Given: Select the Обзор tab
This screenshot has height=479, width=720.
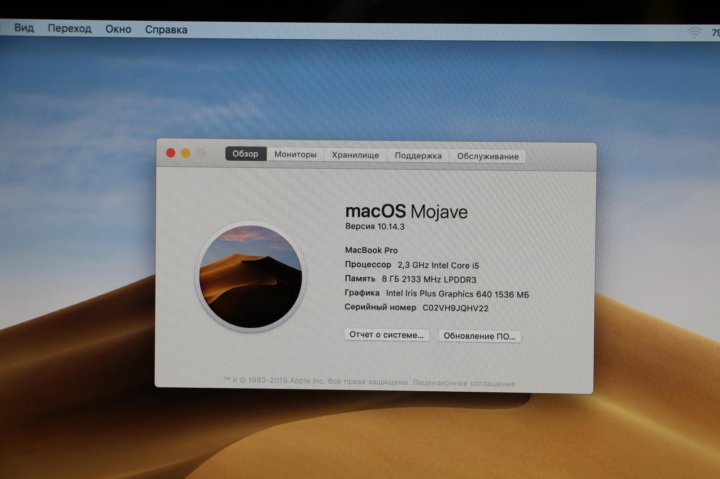Looking at the screenshot, I should point(245,154).
